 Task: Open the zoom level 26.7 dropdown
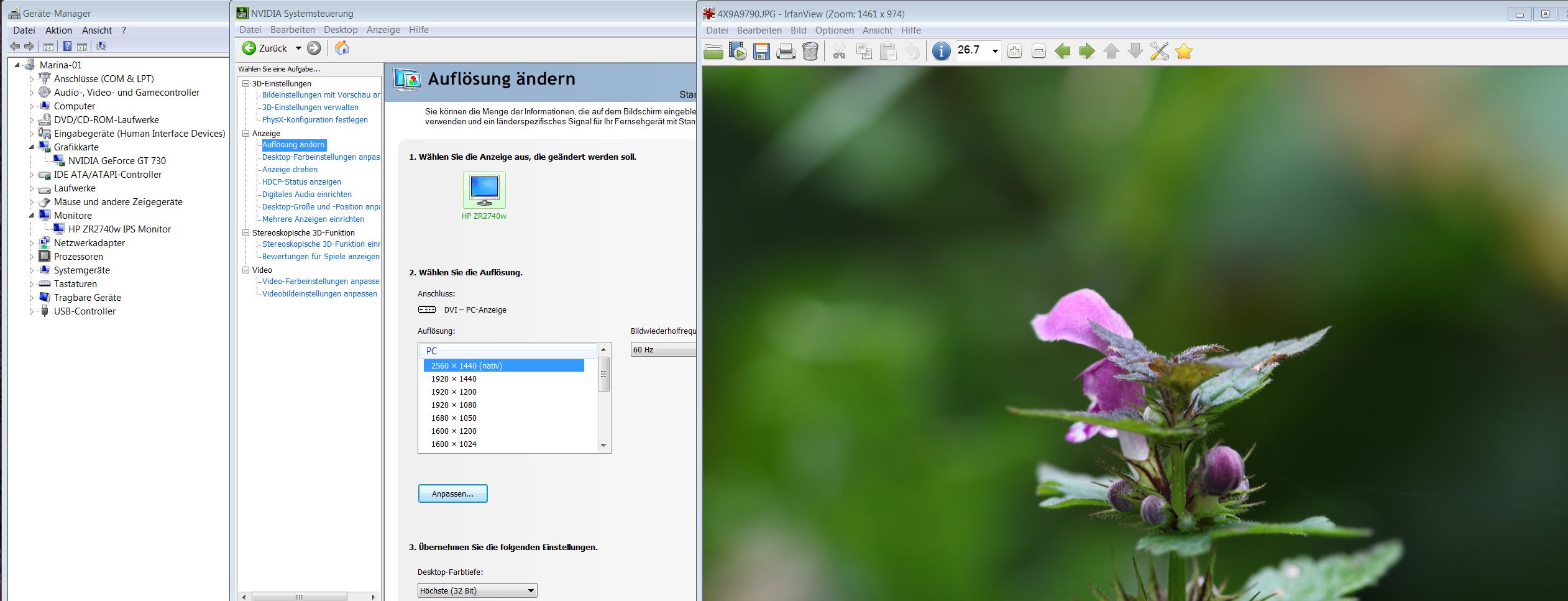tap(995, 51)
